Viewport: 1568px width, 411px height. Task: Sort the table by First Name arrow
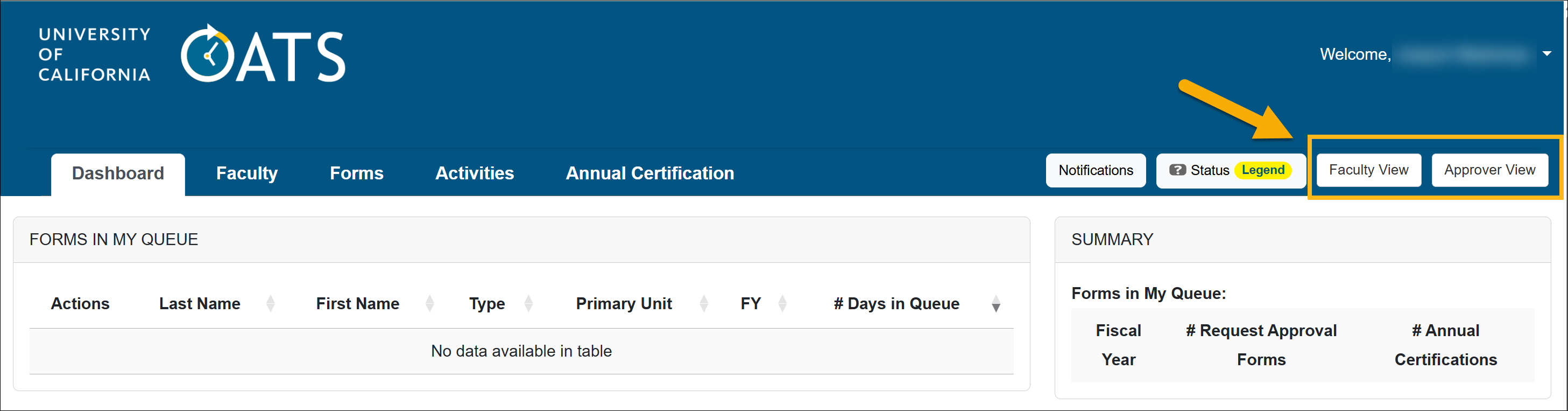tap(429, 303)
